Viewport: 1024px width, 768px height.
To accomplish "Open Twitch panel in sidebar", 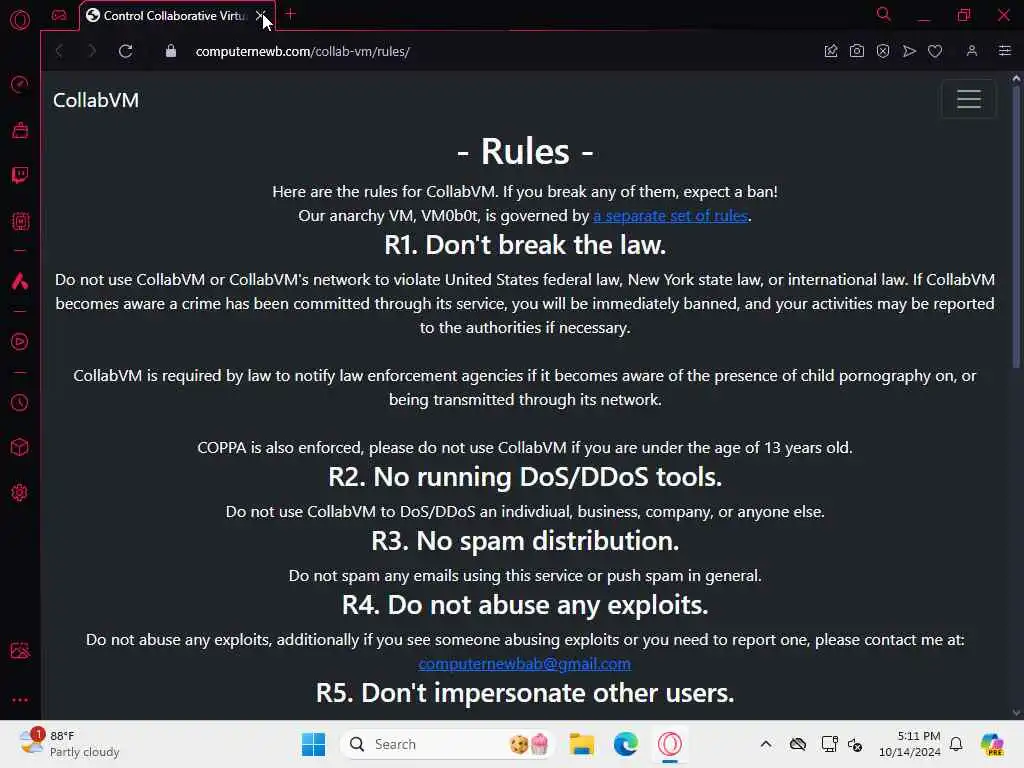I will (20, 176).
